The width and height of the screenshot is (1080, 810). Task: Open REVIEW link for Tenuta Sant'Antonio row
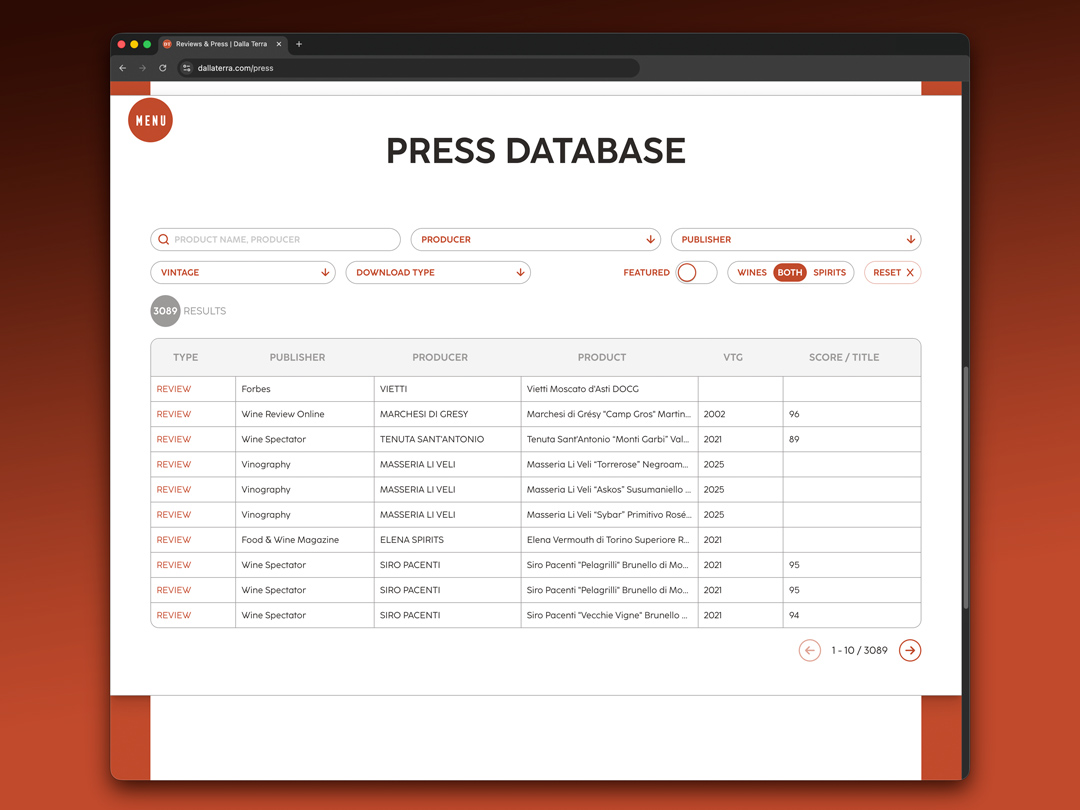174,439
